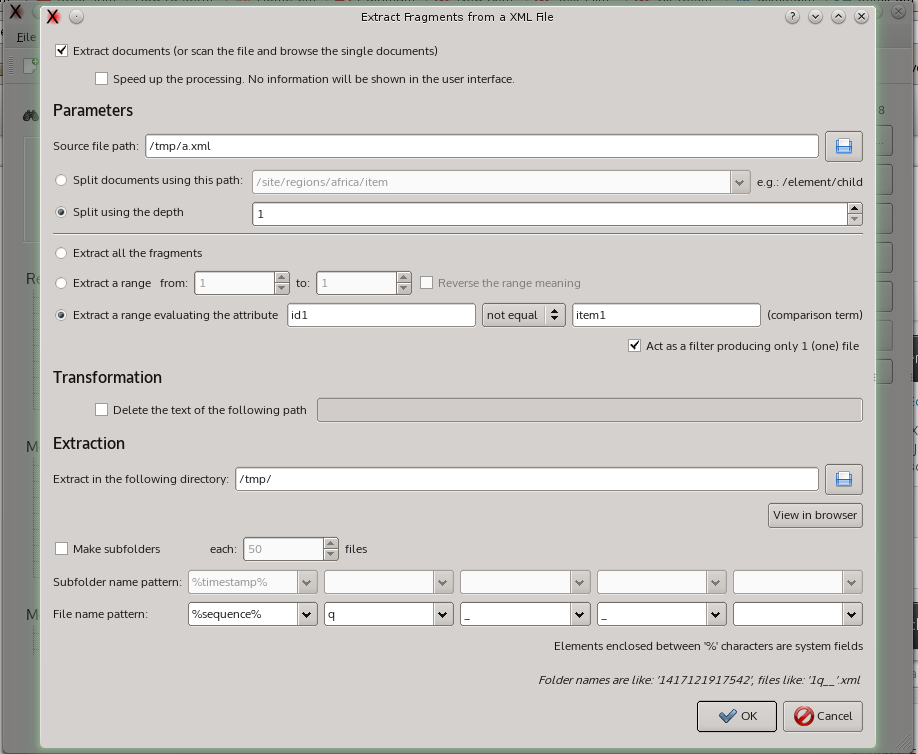The image size is (918, 754).
Task: Click the View in browser button
Action: (x=813, y=515)
